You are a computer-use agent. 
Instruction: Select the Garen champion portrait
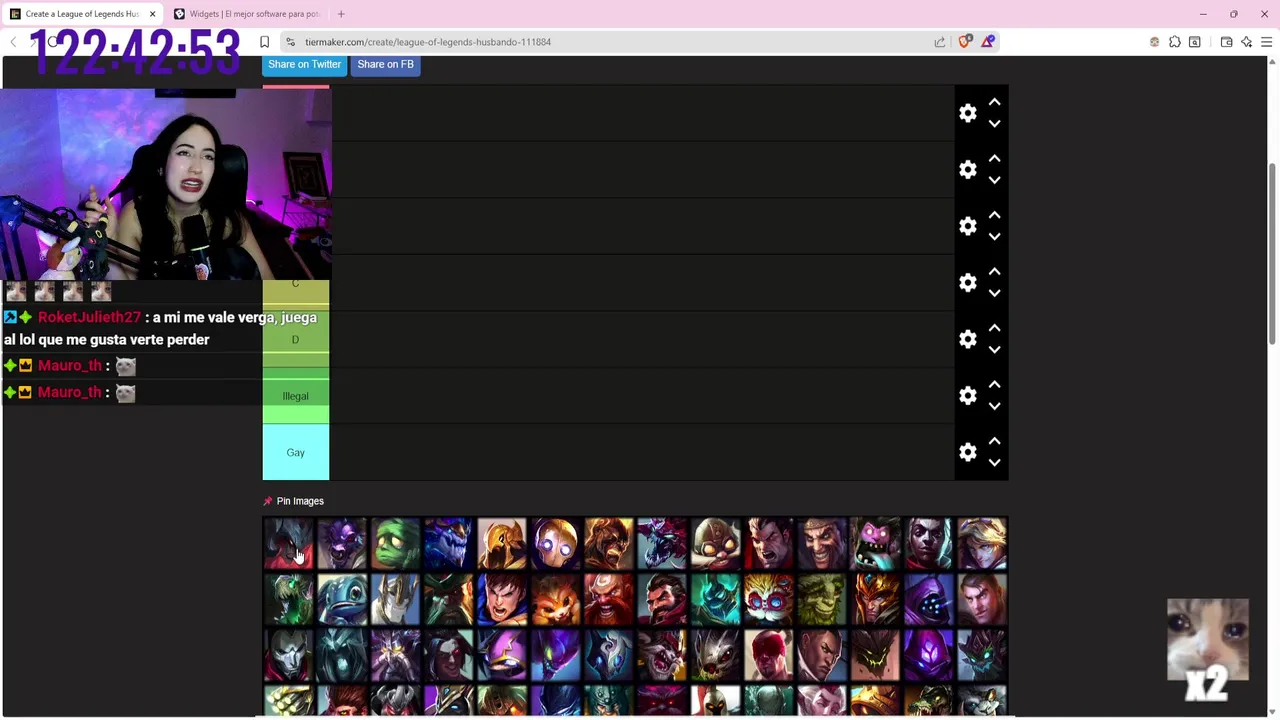tap(502, 599)
